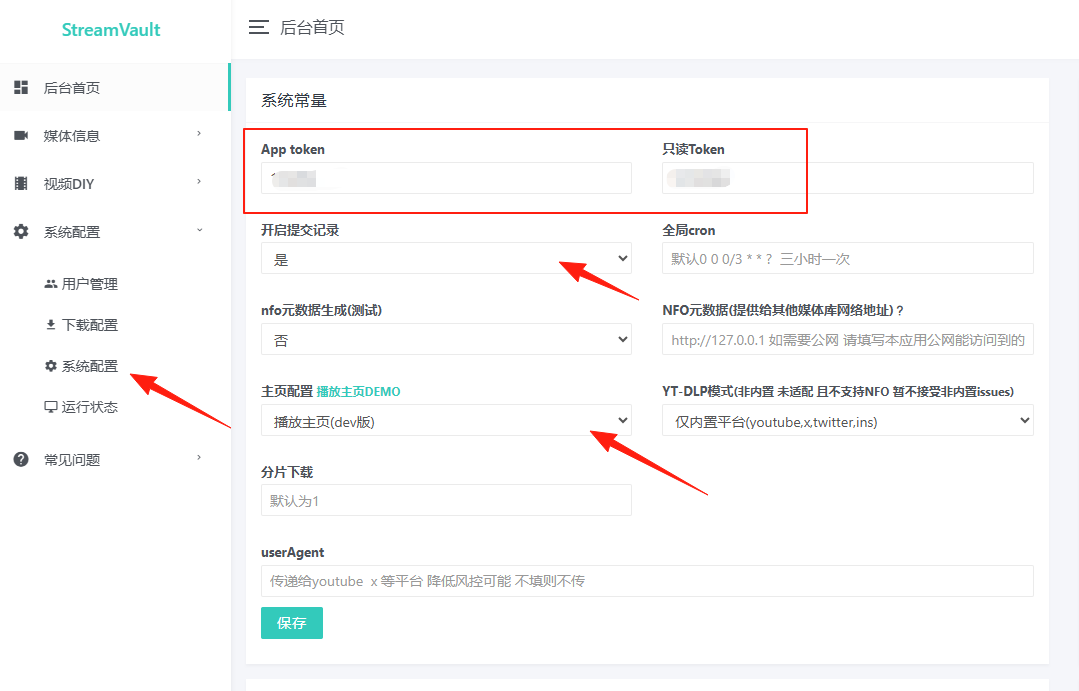The image size is (1079, 691).
Task: Toggle the hamburger menu icon
Action: [x=259, y=28]
